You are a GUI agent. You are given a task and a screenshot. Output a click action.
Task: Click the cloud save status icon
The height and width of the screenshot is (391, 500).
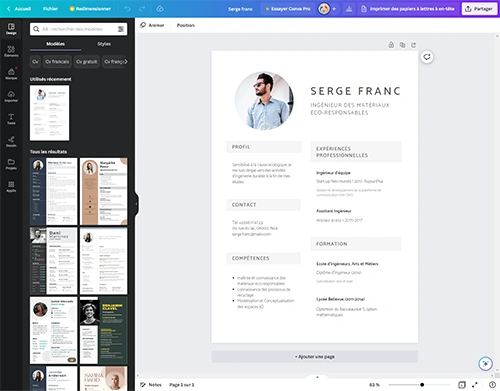[x=160, y=9]
